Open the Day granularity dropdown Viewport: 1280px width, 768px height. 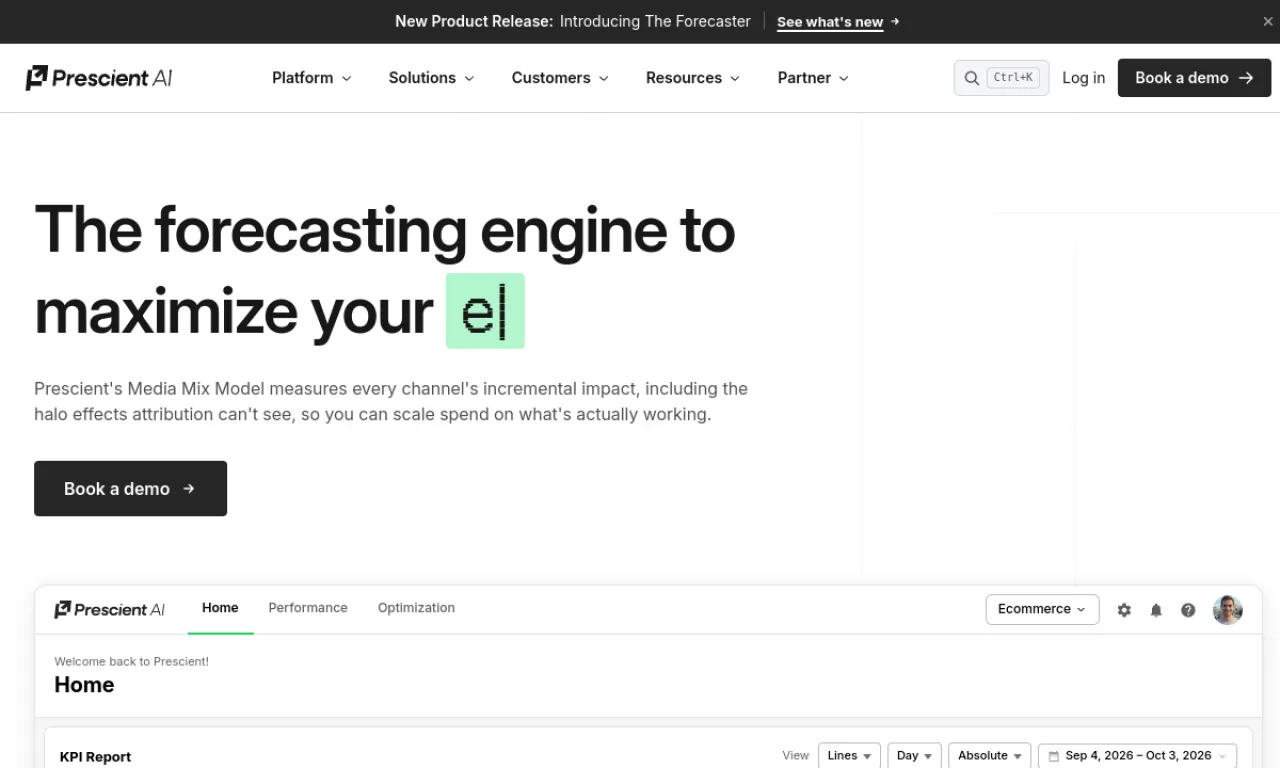pyautogui.click(x=914, y=756)
